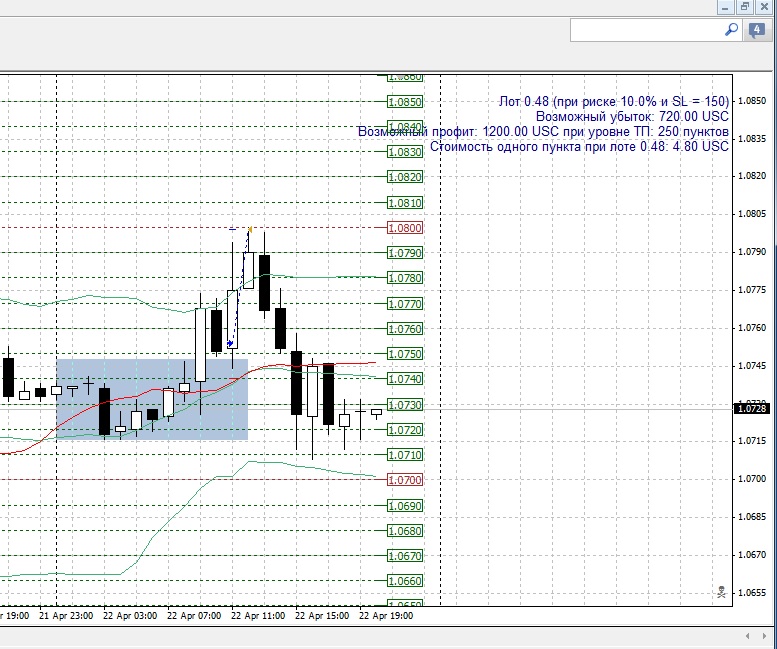Click the boxed green level label 1.0740
Screen dimensions: 777x649
point(405,379)
